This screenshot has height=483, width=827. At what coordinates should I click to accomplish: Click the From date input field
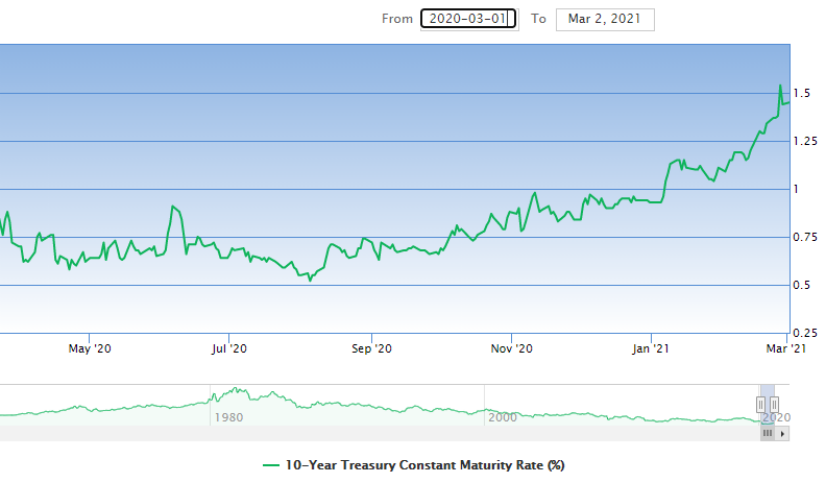(468, 19)
